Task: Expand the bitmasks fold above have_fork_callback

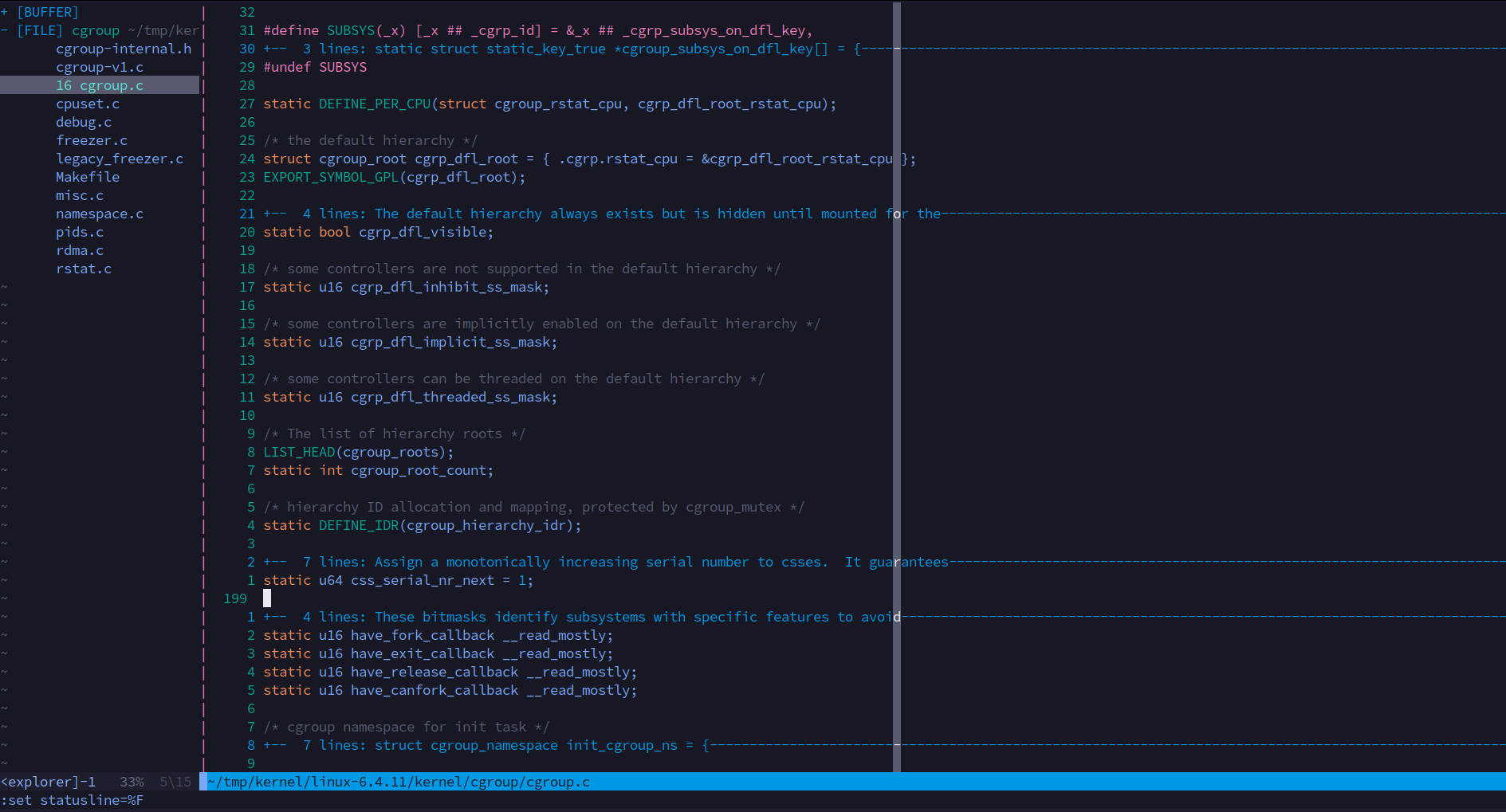Action: click(x=558, y=616)
